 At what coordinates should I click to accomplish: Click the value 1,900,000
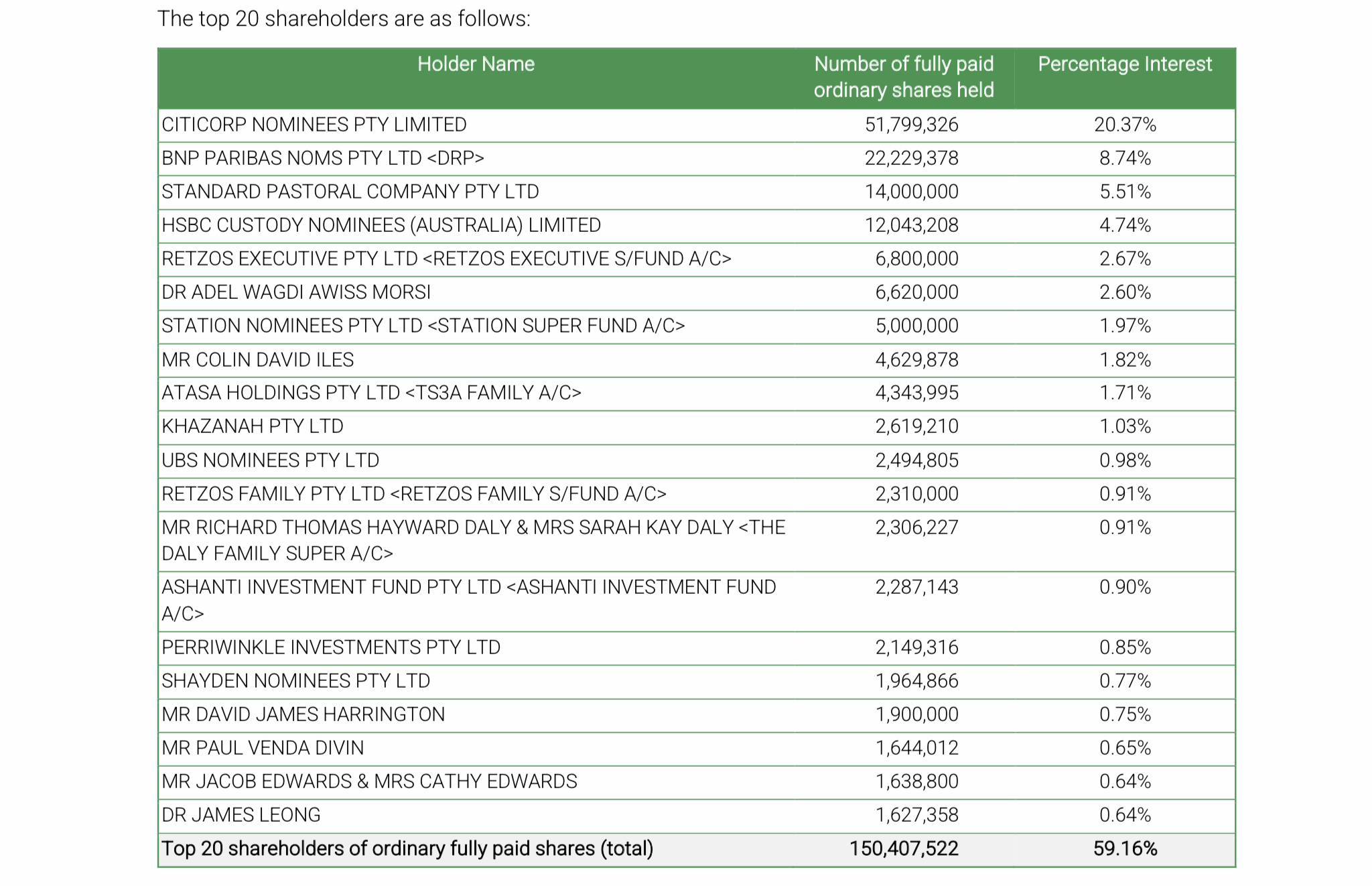pyautogui.click(x=916, y=714)
